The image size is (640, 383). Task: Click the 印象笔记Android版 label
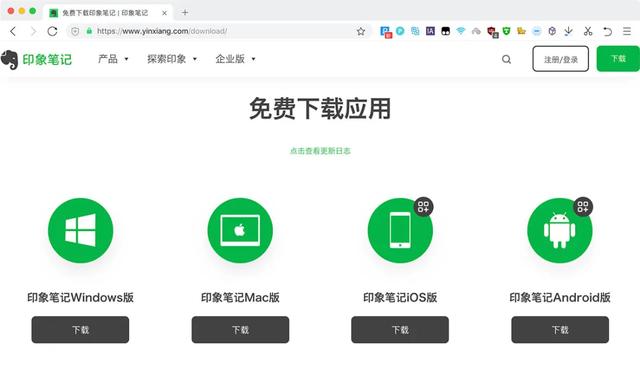(560, 298)
